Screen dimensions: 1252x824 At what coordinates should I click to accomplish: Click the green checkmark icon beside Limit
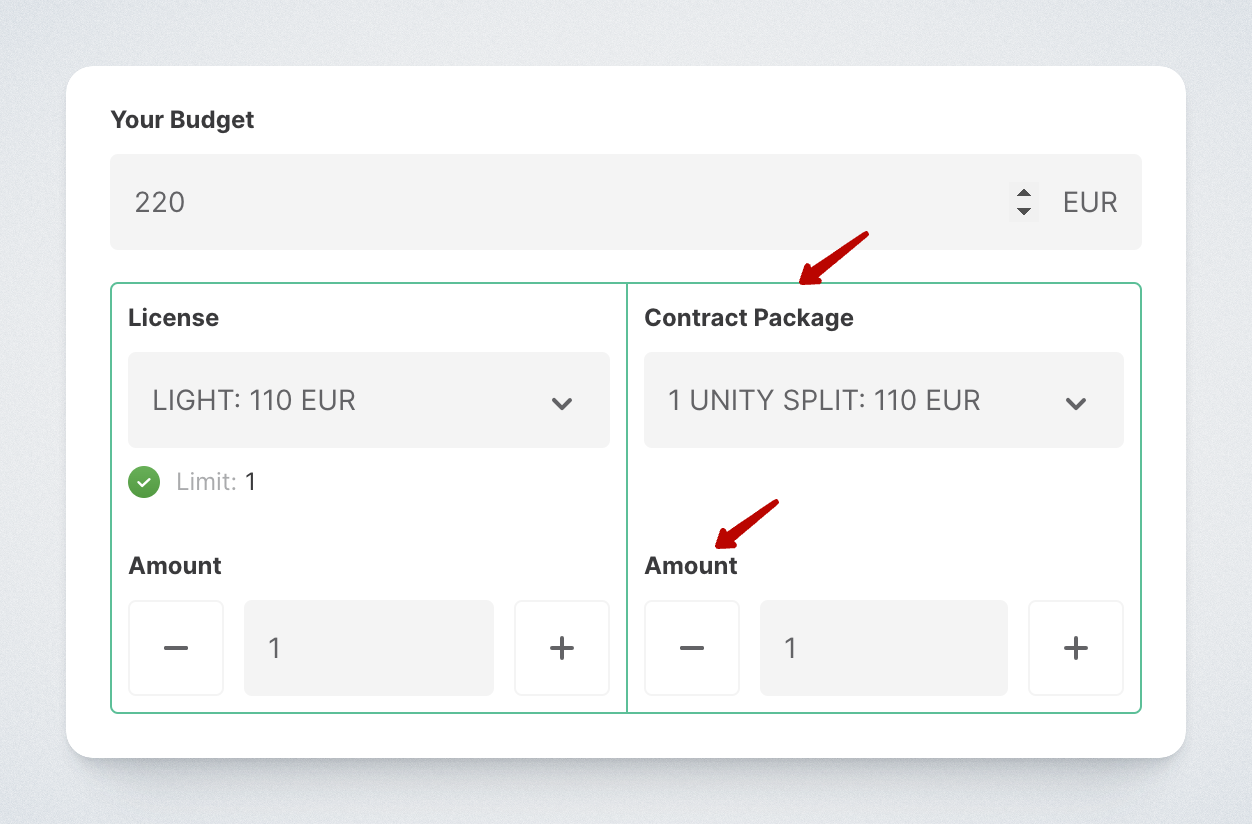(144, 482)
